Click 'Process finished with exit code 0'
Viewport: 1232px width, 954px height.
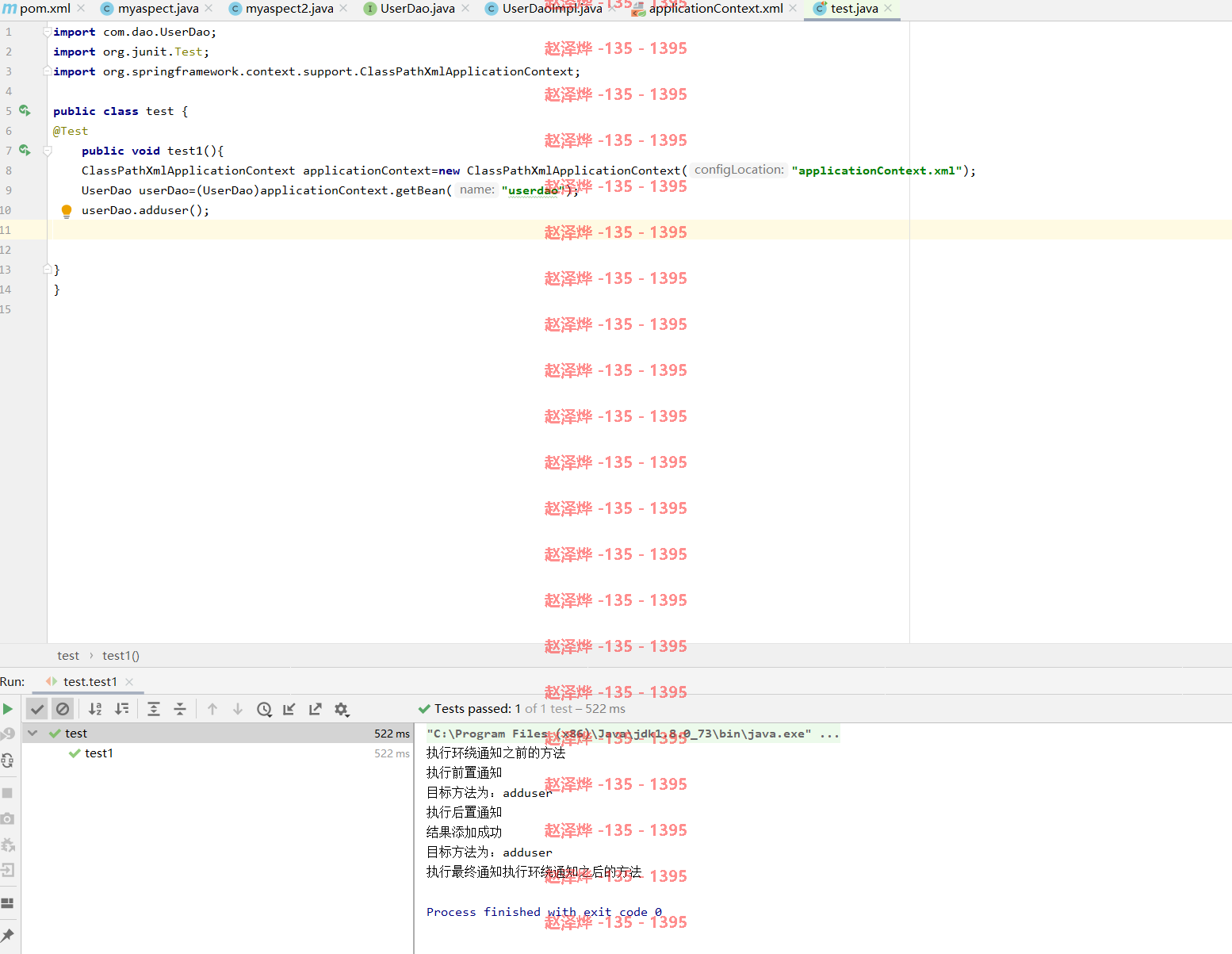click(x=544, y=912)
